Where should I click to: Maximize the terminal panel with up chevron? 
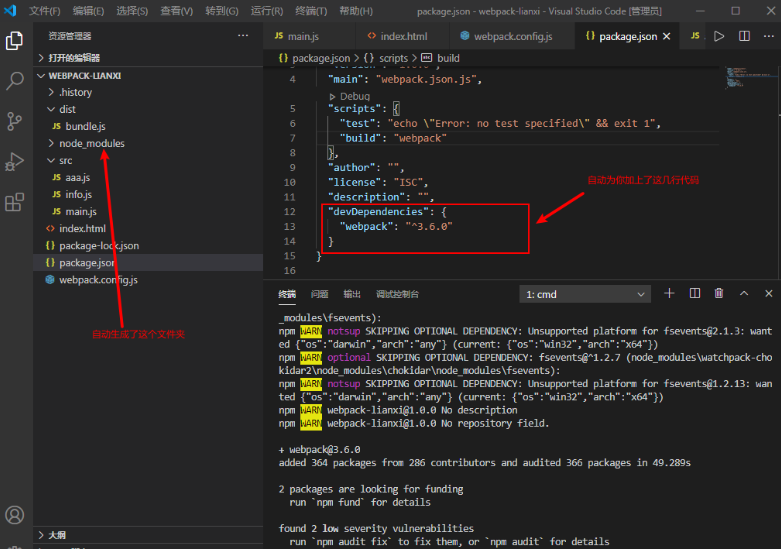[744, 293]
